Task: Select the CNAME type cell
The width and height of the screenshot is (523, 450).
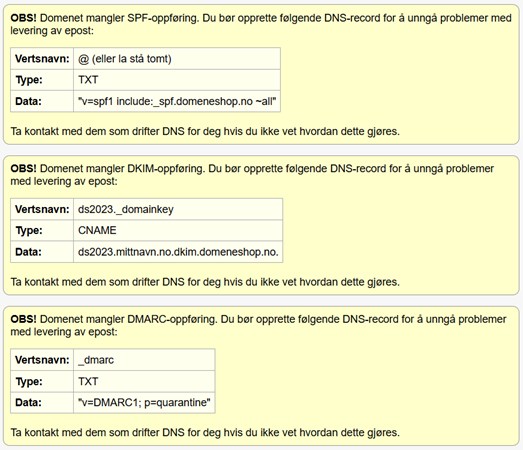Action: click(178, 231)
